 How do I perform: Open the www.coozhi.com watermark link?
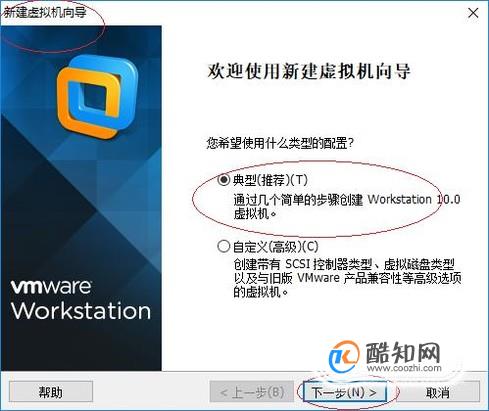(404, 368)
